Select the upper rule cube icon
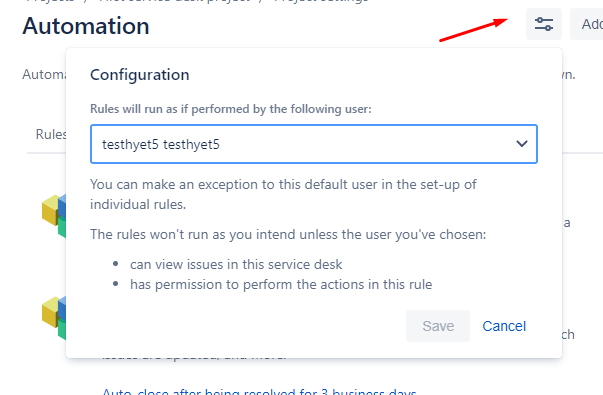Viewport: 603px width, 395px height. [54, 216]
